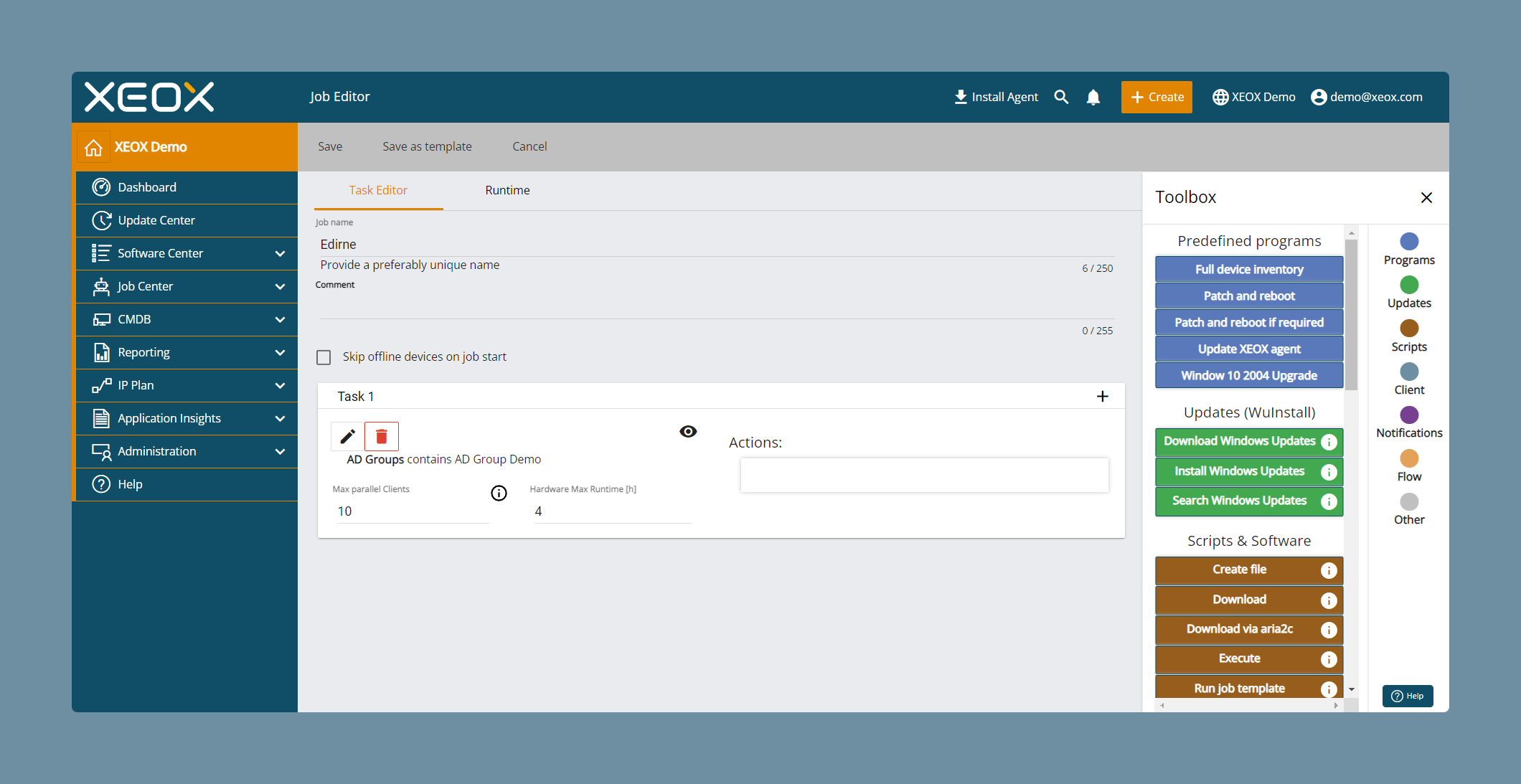Click Install Agent in header
This screenshot has width=1521, height=784.
point(996,97)
